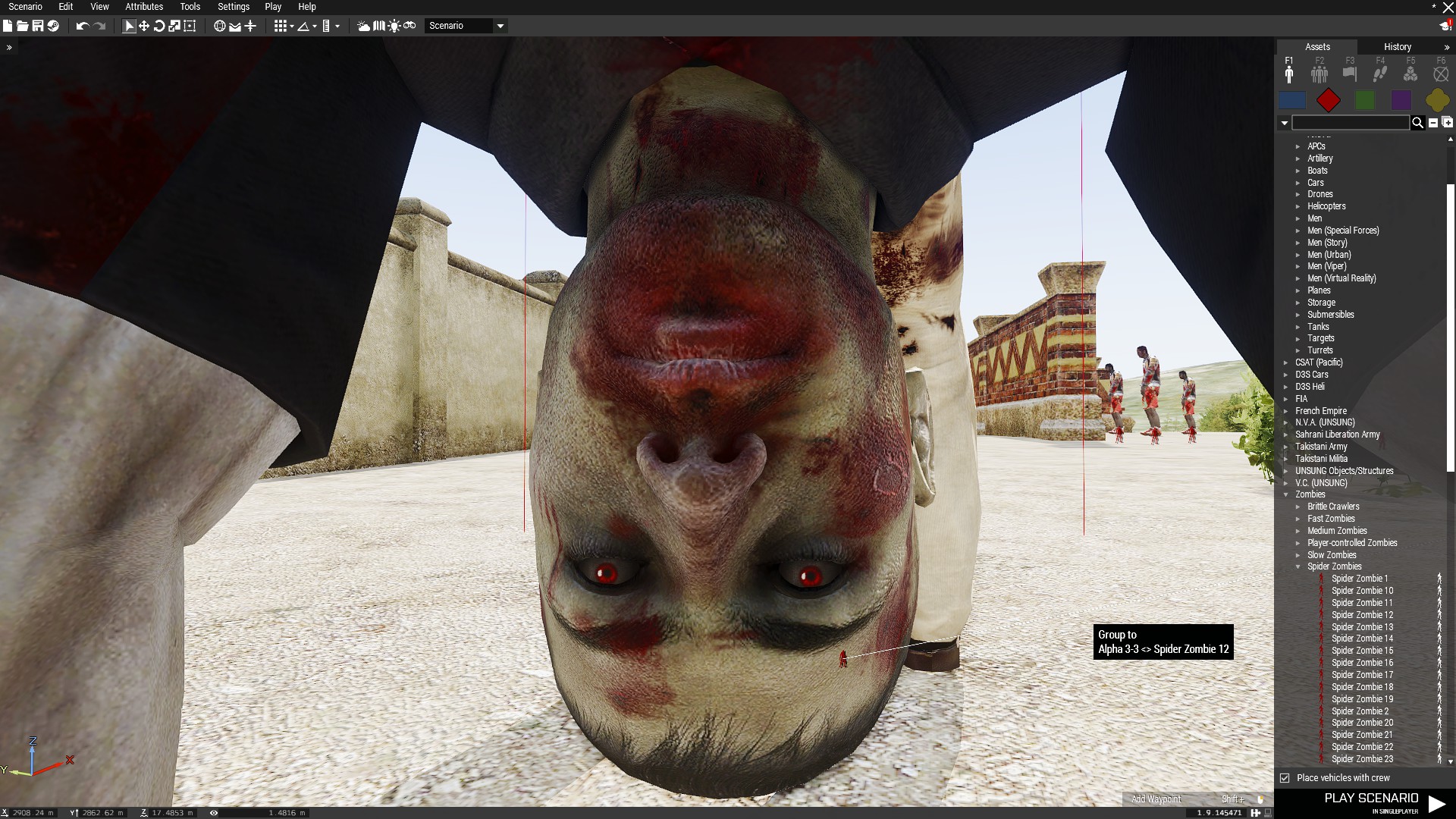Switch to Groups (F2) asset mode

1319,73
